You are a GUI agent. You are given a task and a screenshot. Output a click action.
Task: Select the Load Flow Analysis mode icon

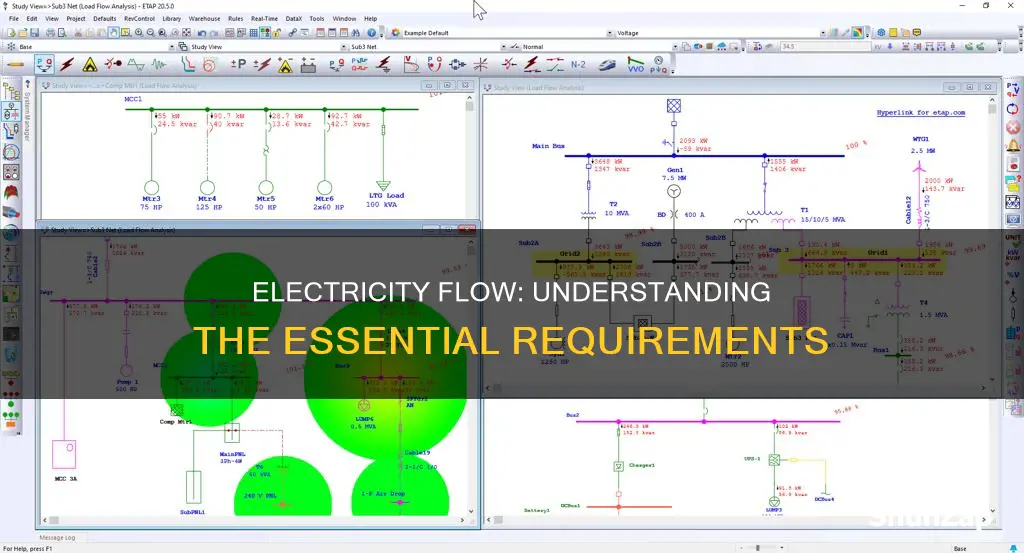pos(44,65)
